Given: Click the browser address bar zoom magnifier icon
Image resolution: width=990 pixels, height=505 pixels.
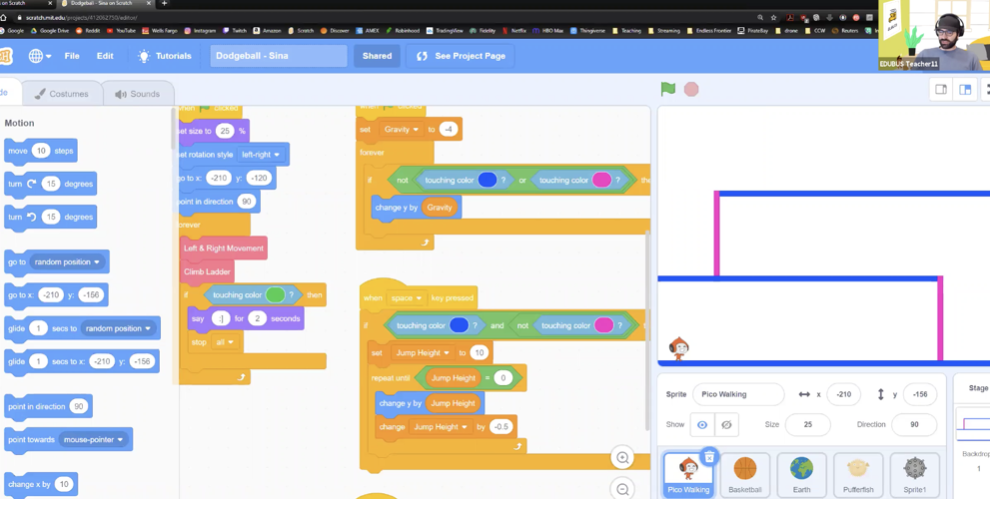Looking at the screenshot, I should click(761, 18).
